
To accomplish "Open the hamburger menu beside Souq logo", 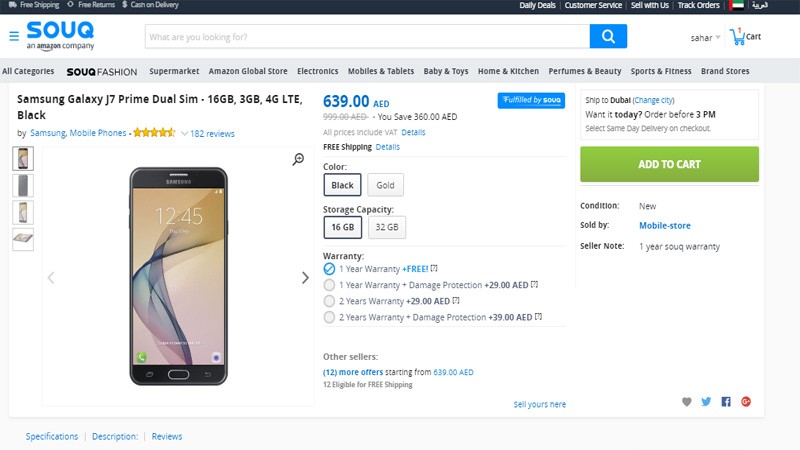I will [x=14, y=37].
